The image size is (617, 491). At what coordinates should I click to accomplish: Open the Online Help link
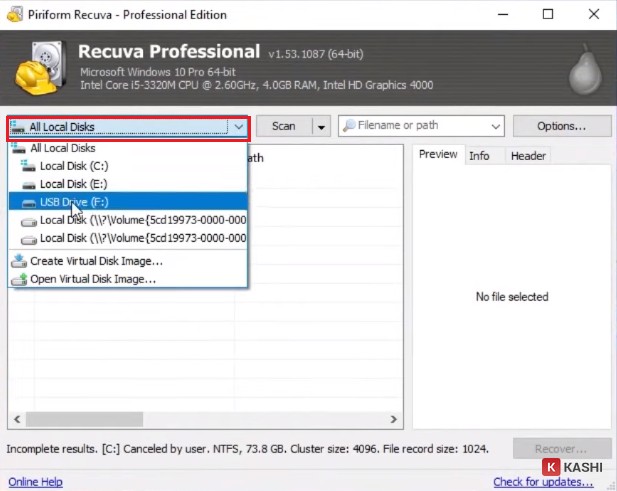pos(35,482)
